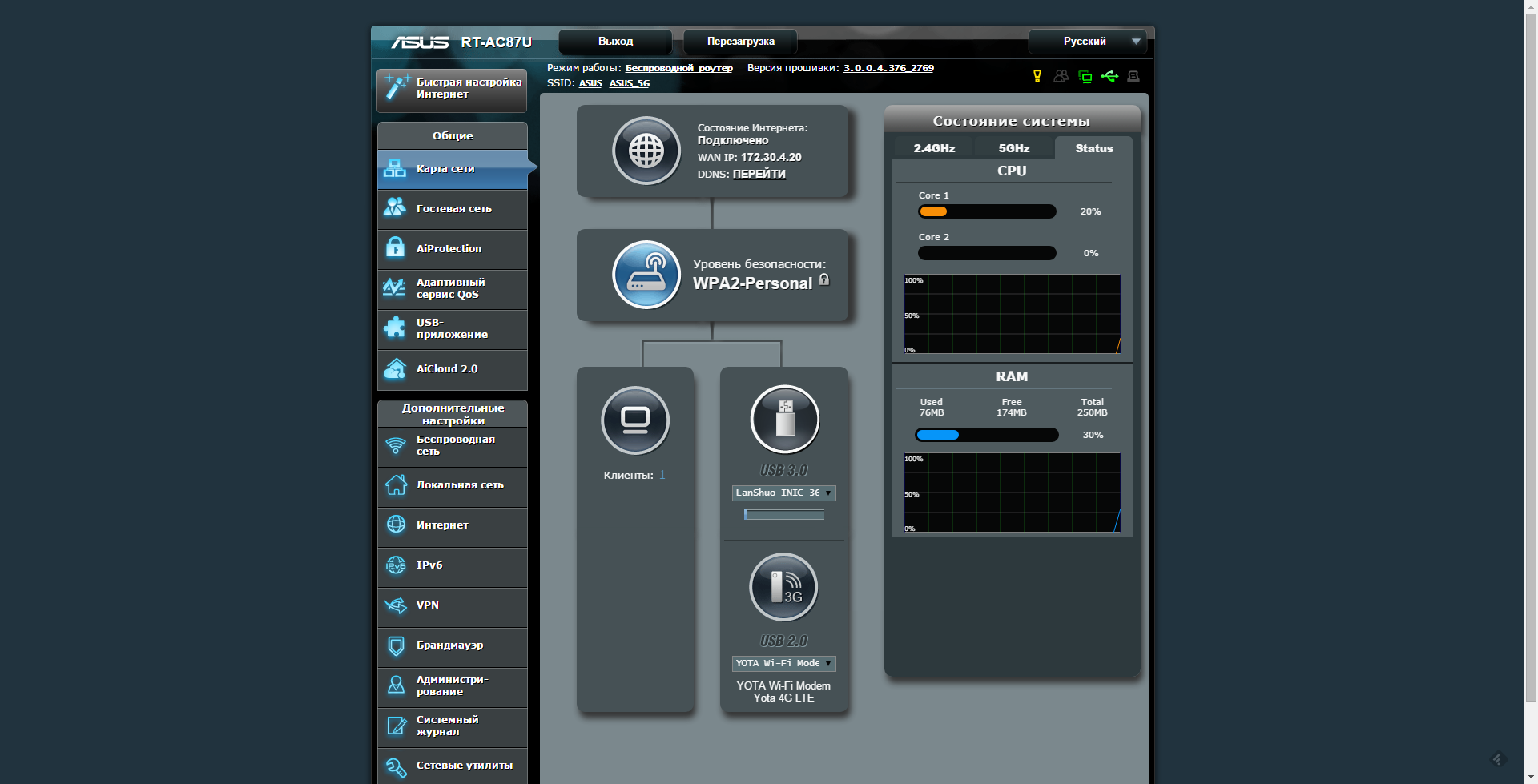This screenshot has width=1538, height=784.
Task: Click the RAM usage bar
Action: pos(987,435)
